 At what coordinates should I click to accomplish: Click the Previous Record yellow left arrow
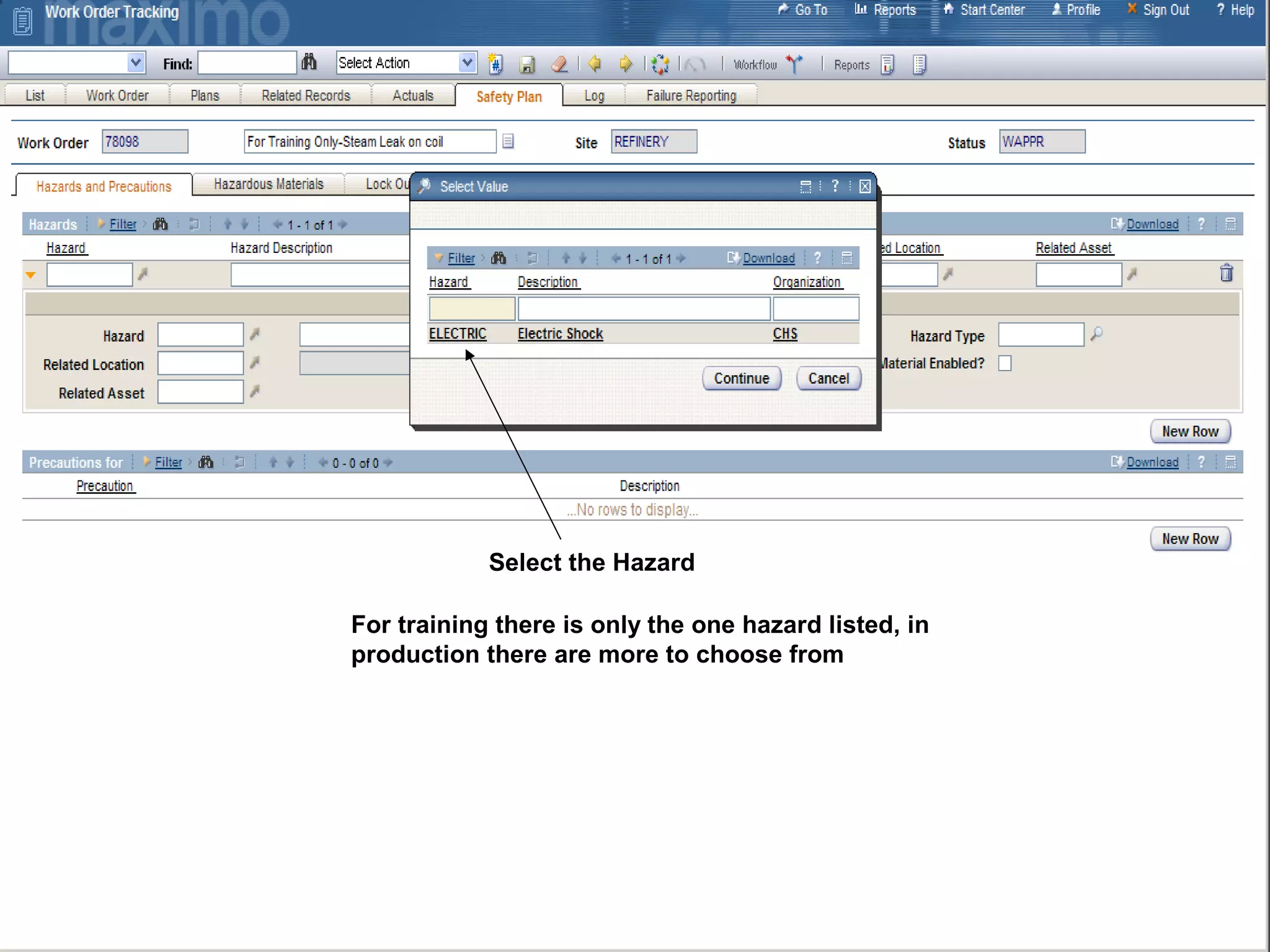point(594,64)
